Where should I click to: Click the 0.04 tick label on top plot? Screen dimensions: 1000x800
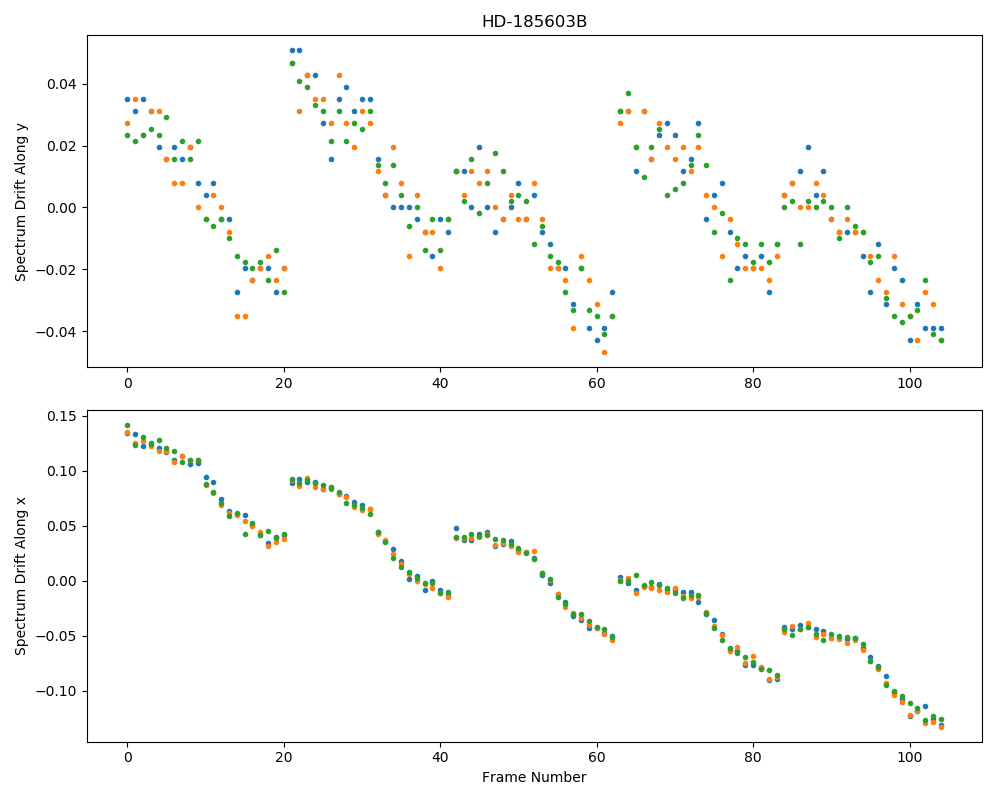[x=62, y=85]
